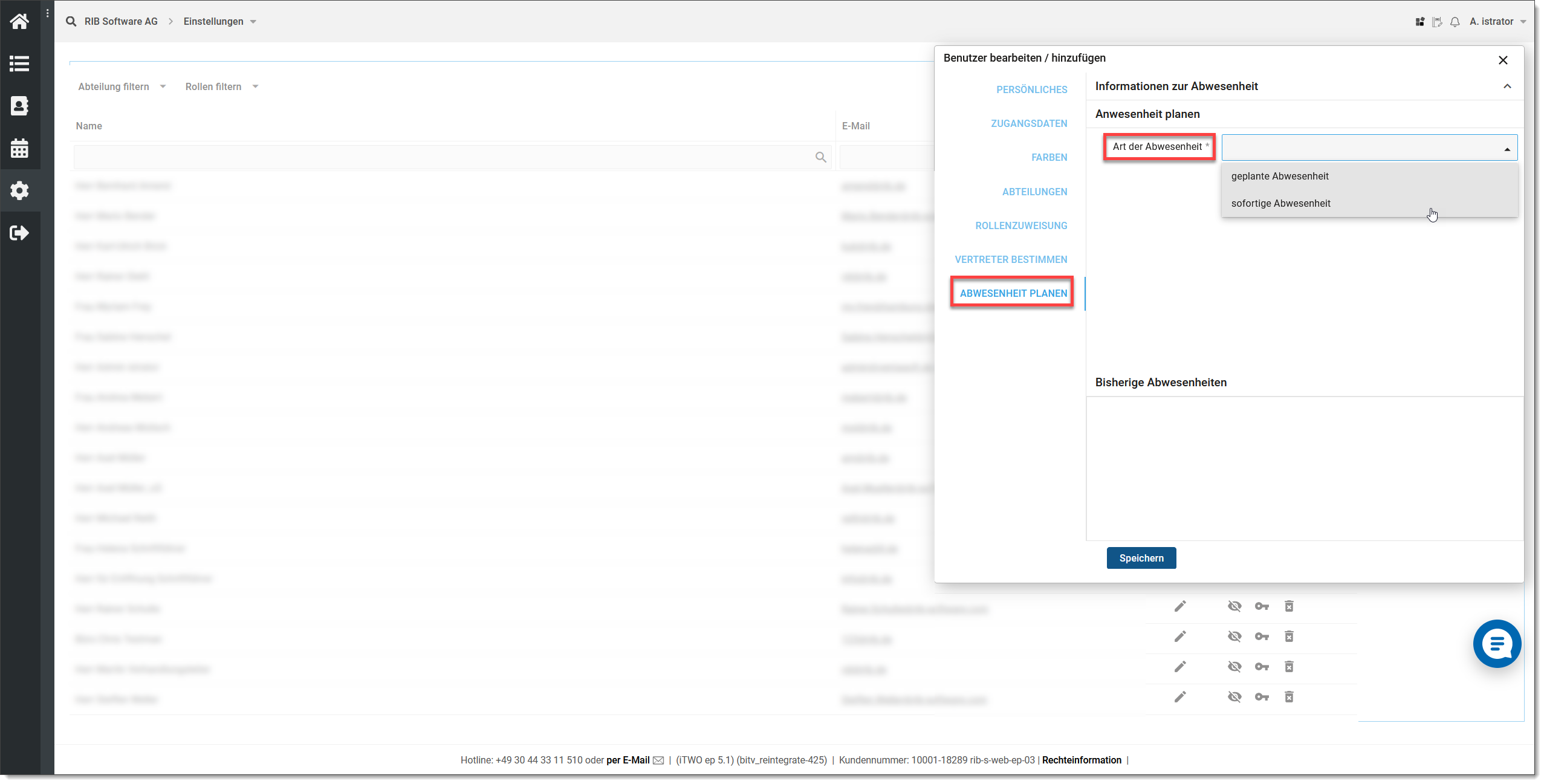Click trash icon in second-to-last table row
The height and width of the screenshot is (784, 1544).
coord(1289,667)
